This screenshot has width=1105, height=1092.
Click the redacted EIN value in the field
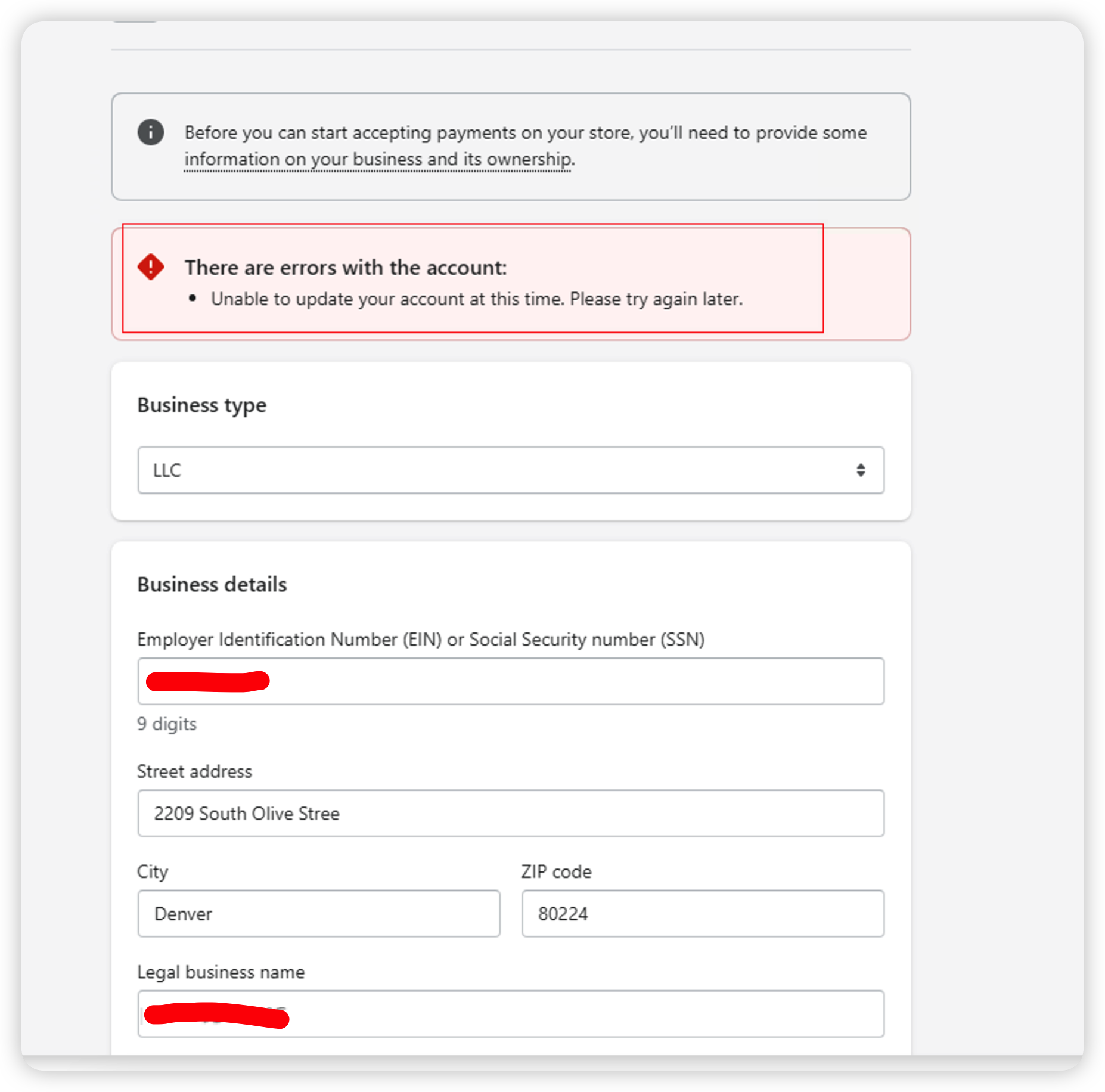click(206, 681)
